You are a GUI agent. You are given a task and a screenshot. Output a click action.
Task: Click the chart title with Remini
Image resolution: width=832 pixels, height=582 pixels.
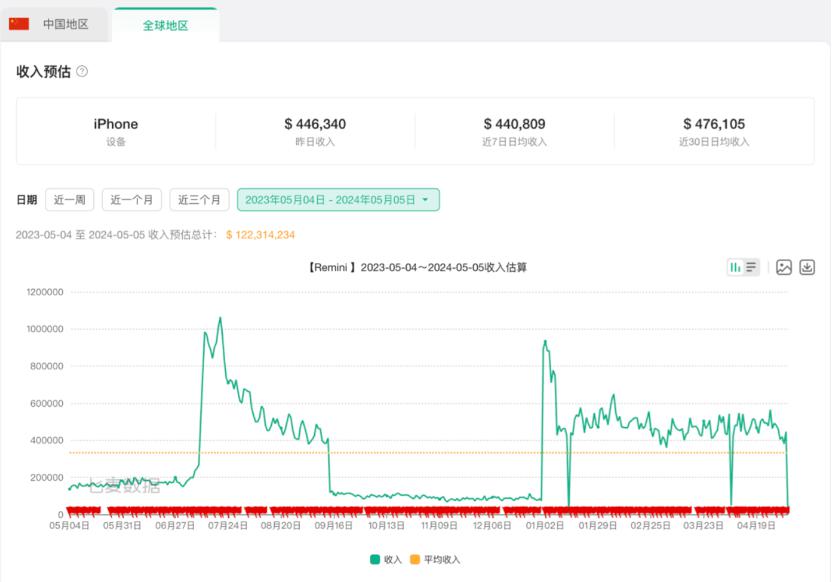click(x=416, y=267)
